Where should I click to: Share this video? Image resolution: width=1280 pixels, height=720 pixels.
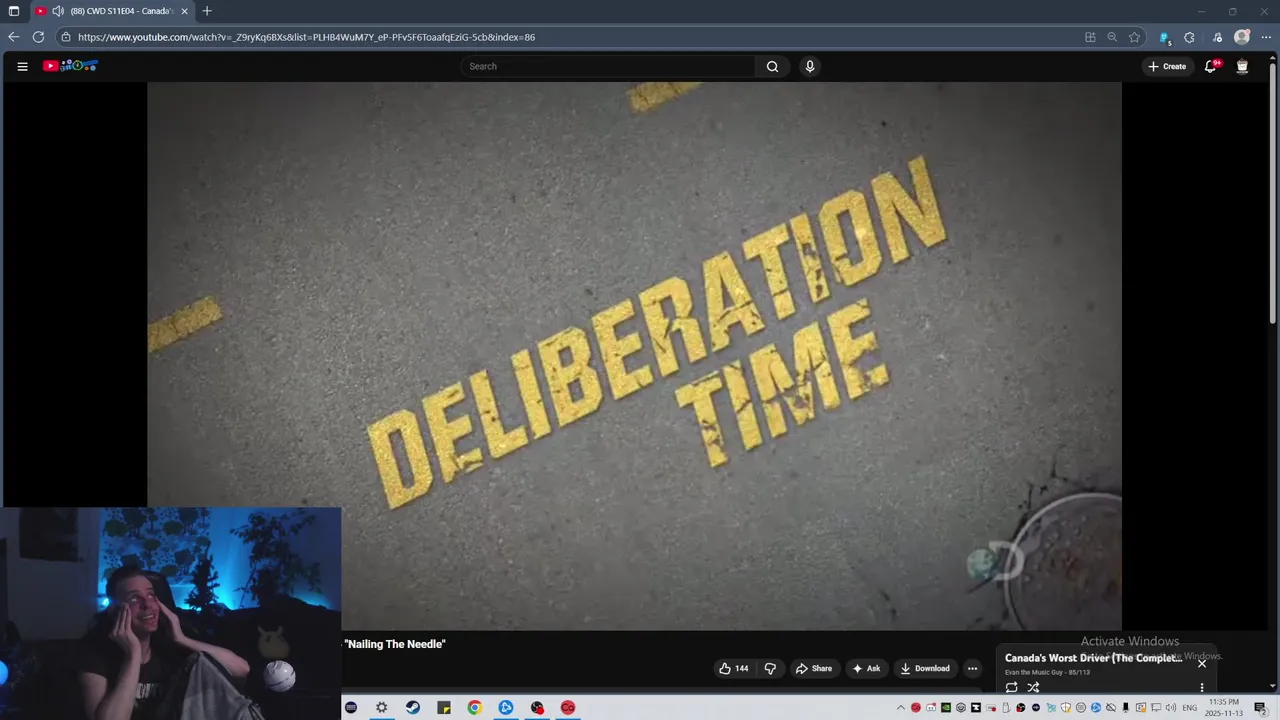click(813, 668)
